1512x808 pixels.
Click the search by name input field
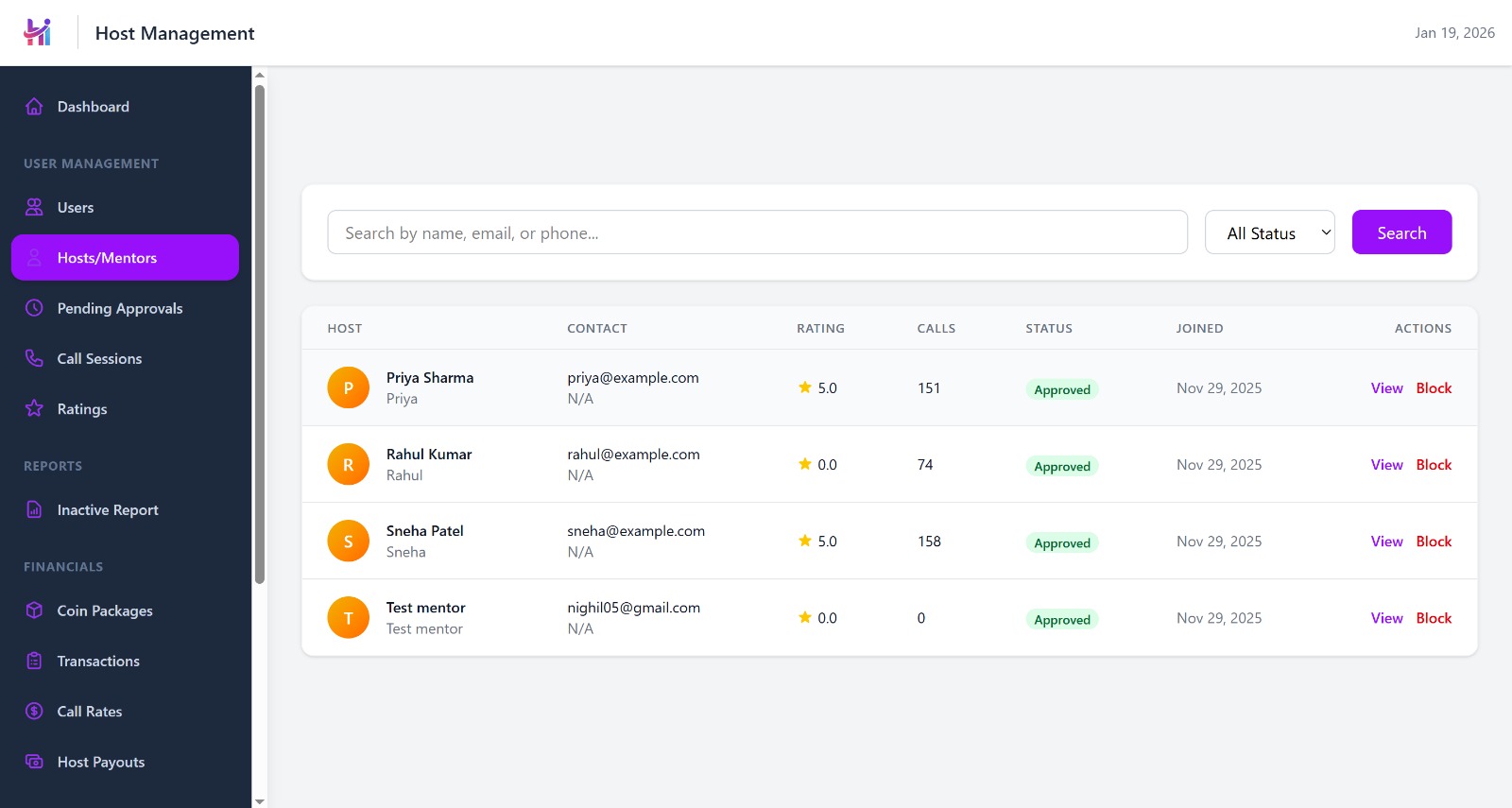757,232
